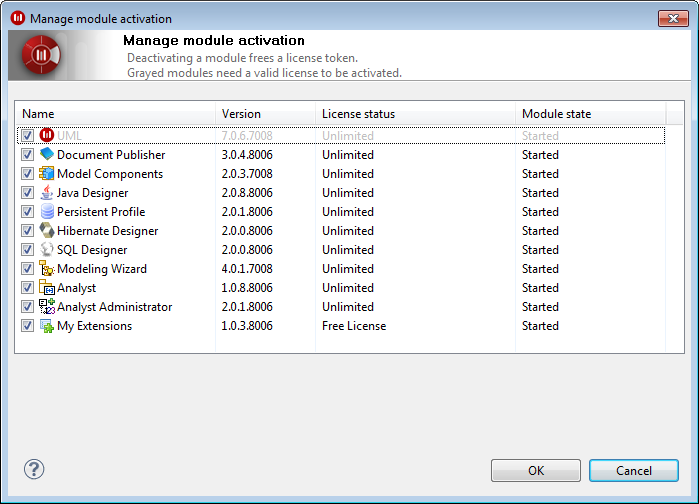The height and width of the screenshot is (504, 699).
Task: Close the Manage module activation dialog
Action: [x=673, y=18]
